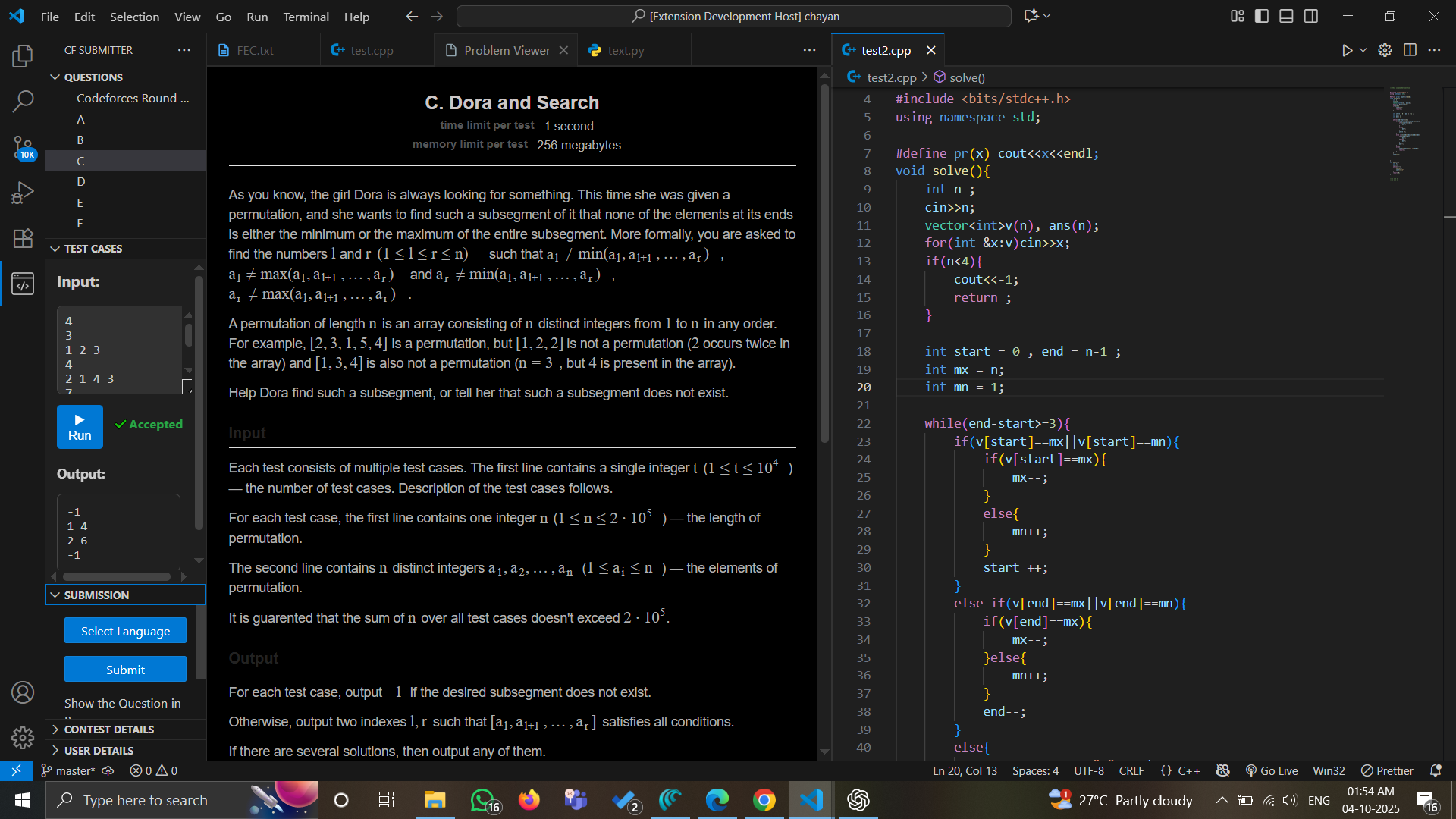Open the Search view in activity bar
The image size is (1456, 819).
23,101
